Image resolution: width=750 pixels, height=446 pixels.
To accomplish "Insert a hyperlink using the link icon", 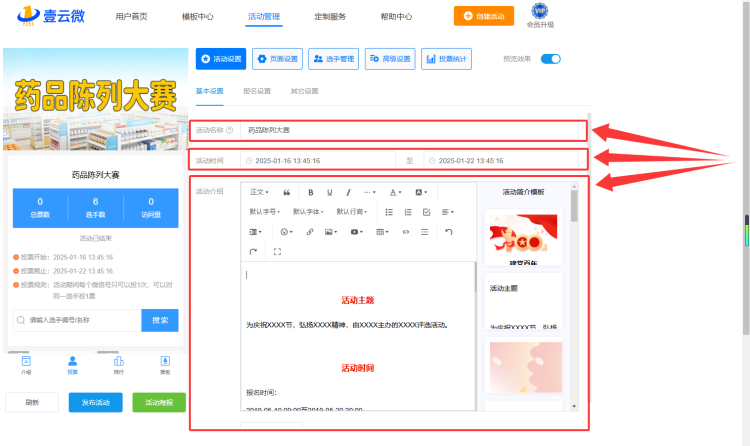I will (x=309, y=232).
